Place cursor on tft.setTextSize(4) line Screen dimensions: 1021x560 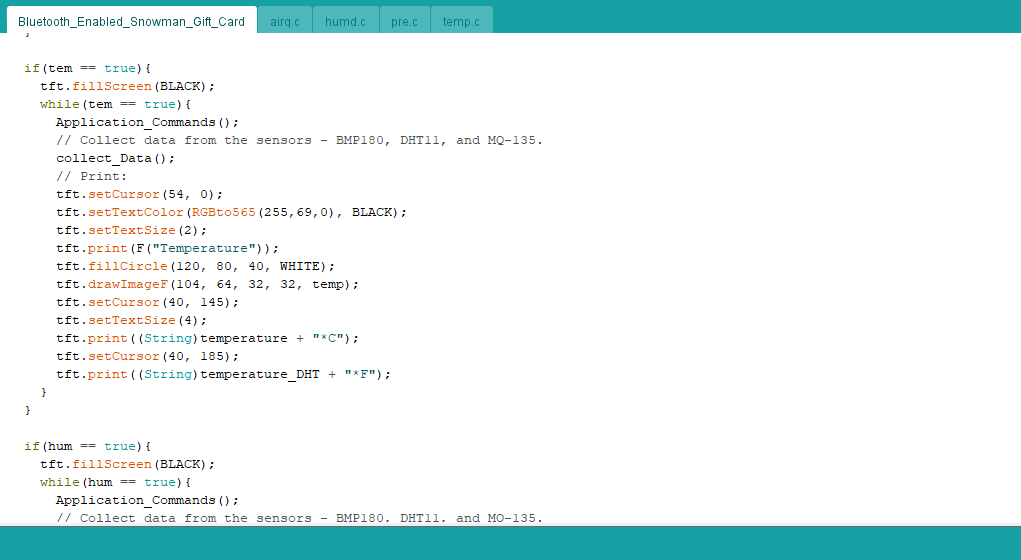(131, 320)
